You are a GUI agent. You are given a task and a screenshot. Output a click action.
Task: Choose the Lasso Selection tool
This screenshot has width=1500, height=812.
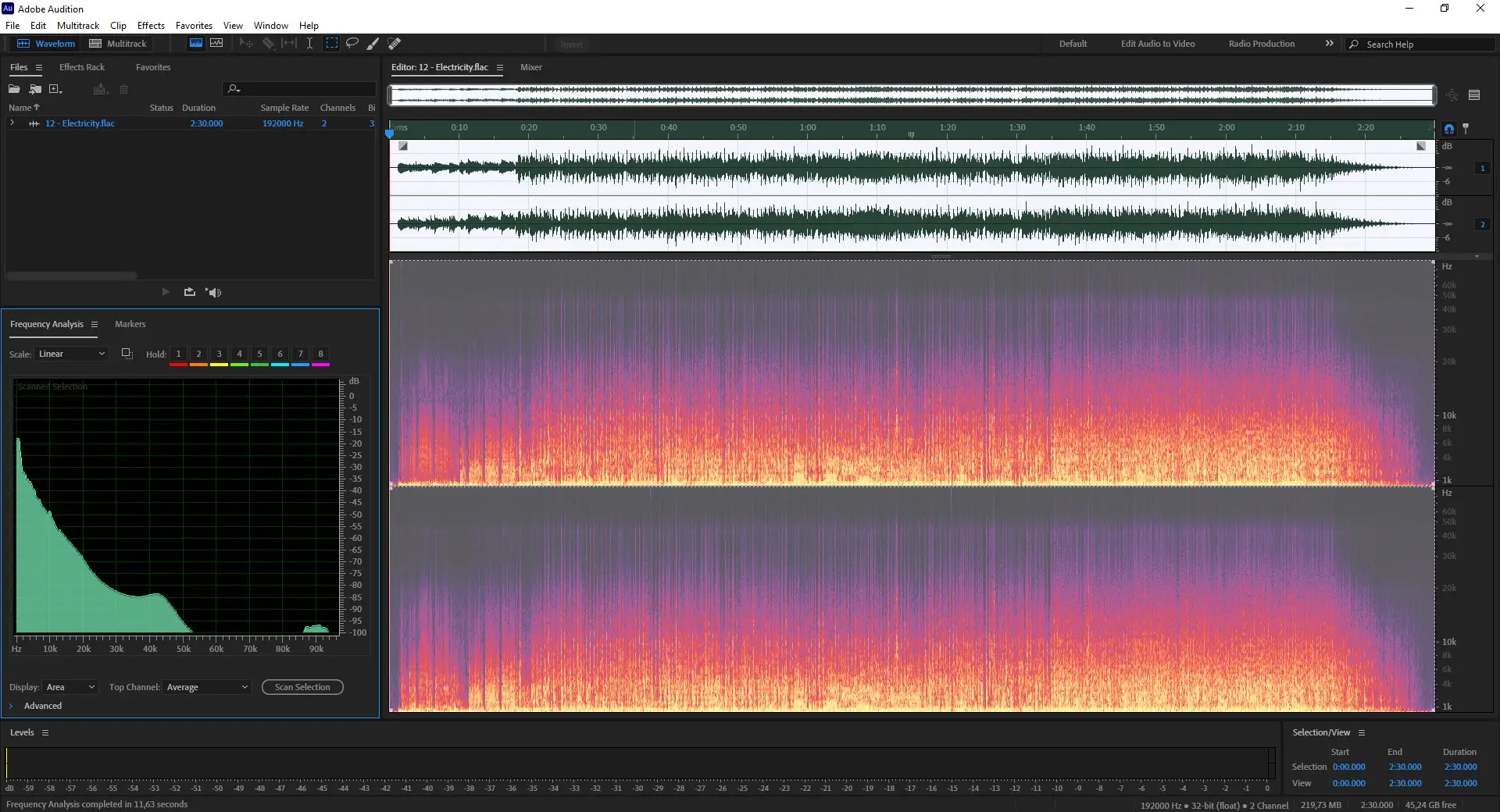coord(352,44)
